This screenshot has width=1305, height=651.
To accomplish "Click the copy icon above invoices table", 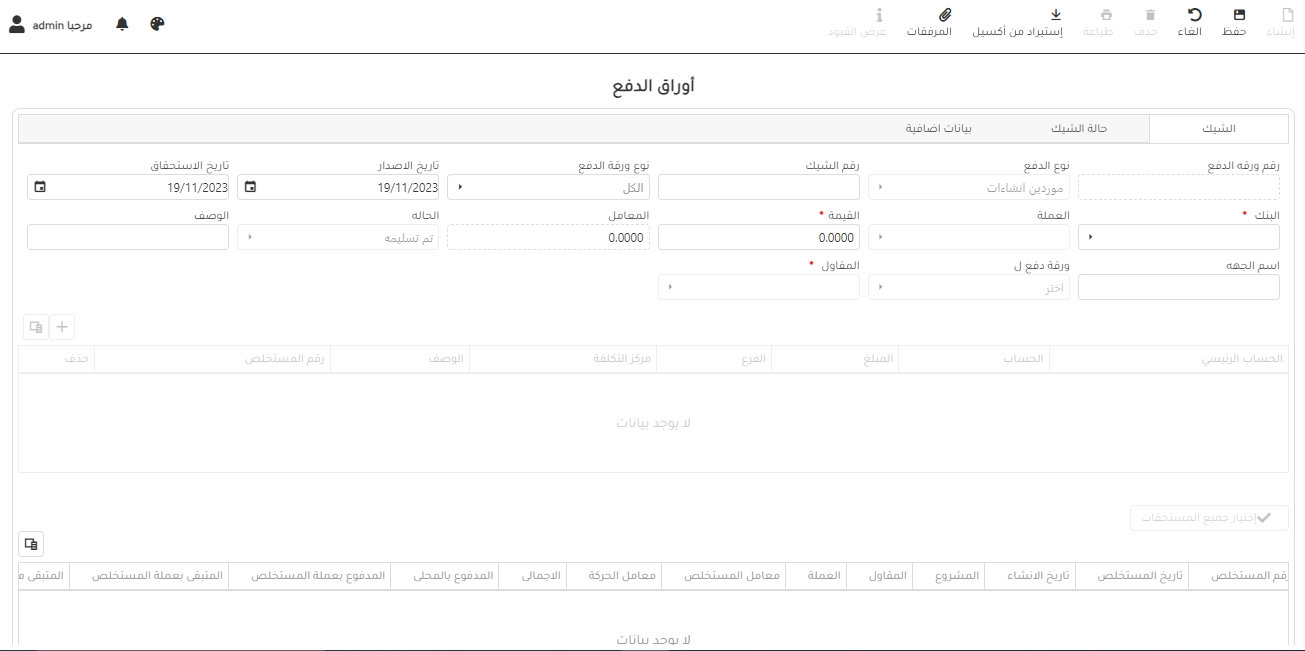I will pyautogui.click(x=31, y=544).
